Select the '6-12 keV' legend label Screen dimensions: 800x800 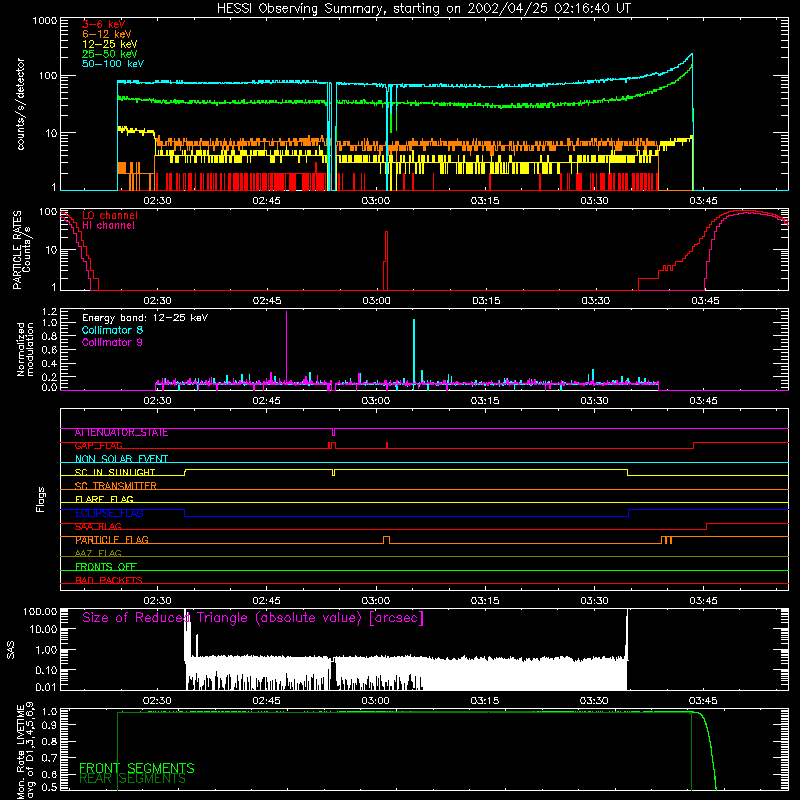click(x=107, y=34)
